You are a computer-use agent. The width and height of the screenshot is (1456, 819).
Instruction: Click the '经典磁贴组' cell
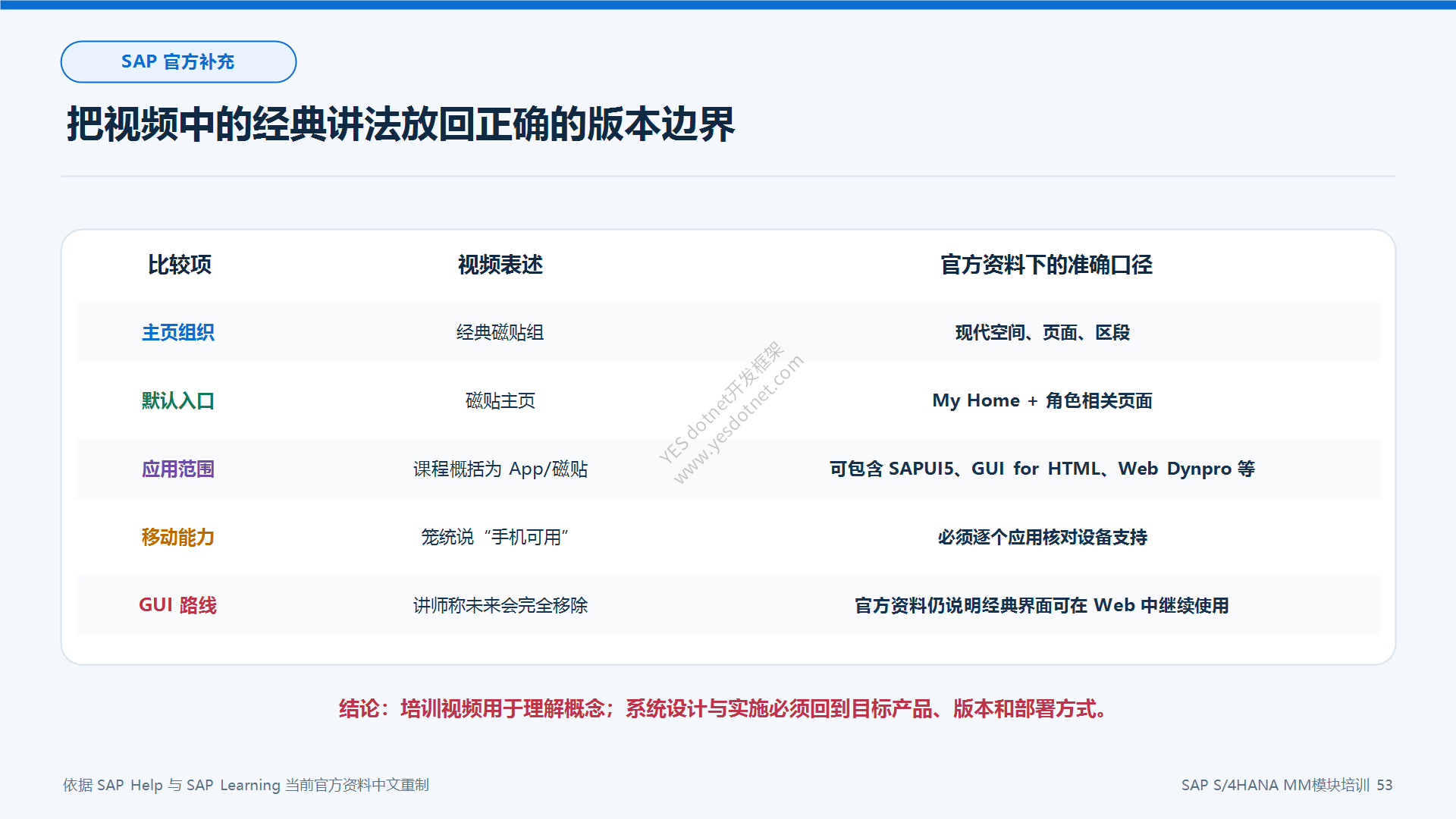pyautogui.click(x=500, y=332)
